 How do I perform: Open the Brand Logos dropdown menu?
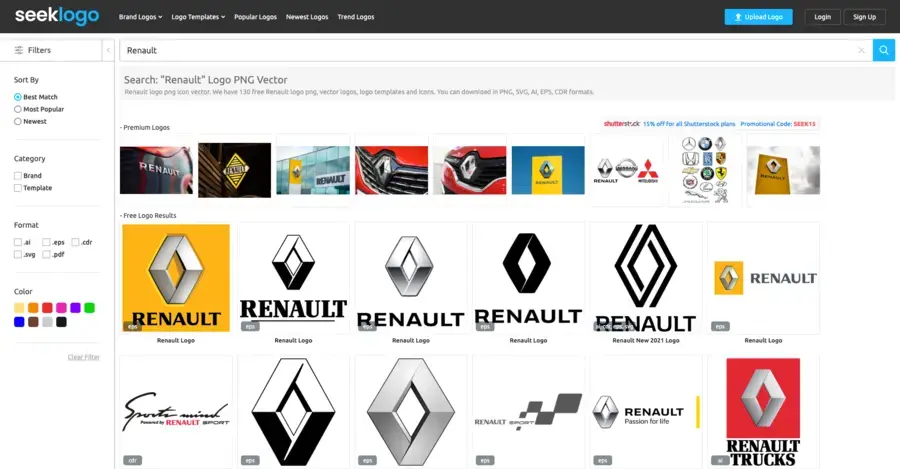[140, 17]
